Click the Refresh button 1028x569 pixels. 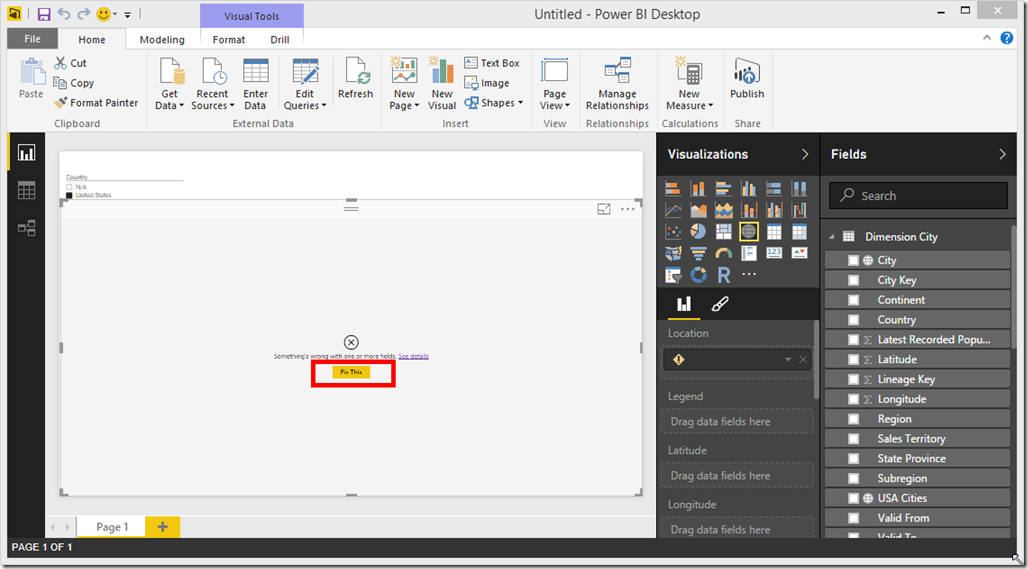pos(355,78)
